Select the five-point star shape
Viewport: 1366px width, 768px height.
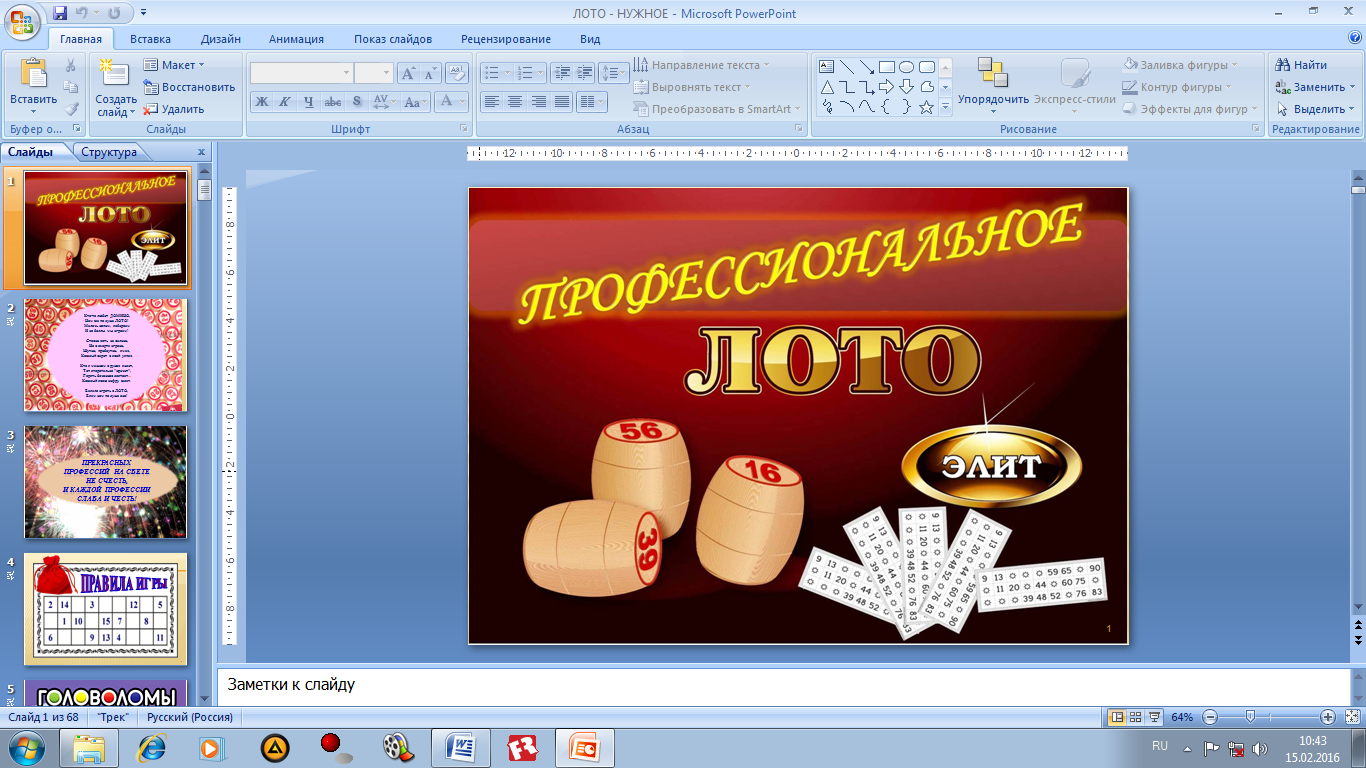[x=927, y=107]
